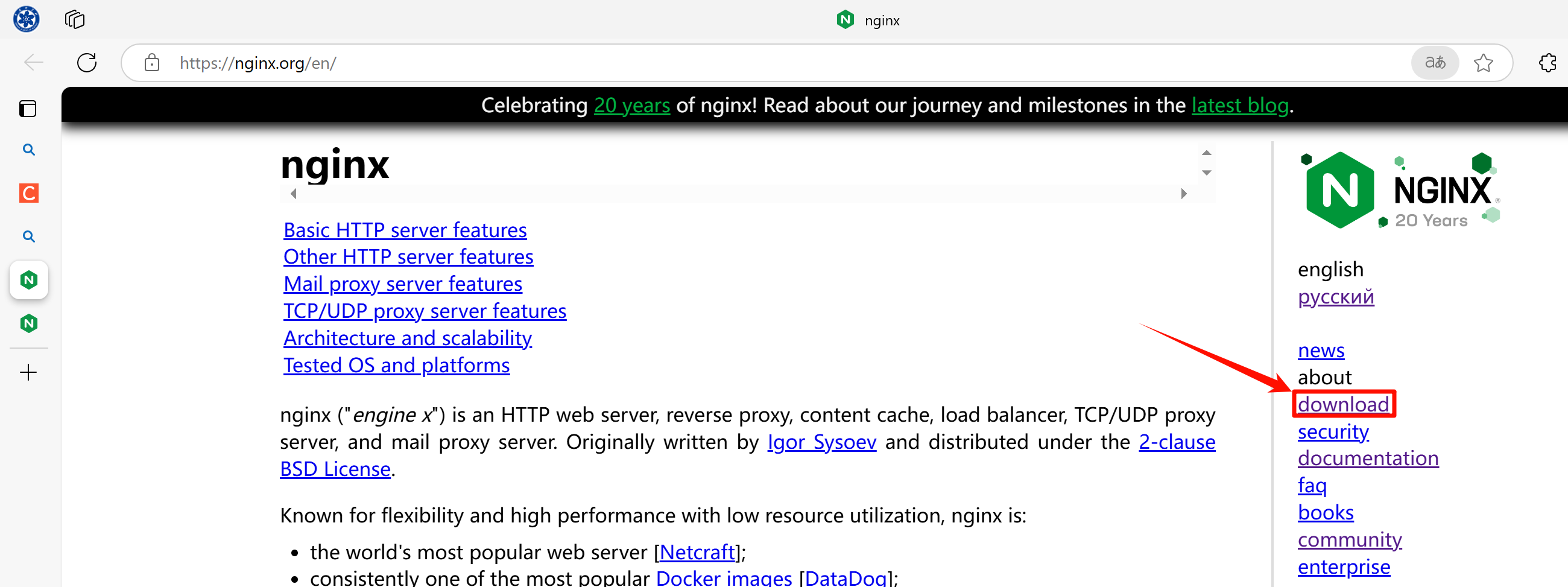This screenshot has width=1568, height=587.
Task: Switch language via the русский link
Action: click(x=1335, y=297)
